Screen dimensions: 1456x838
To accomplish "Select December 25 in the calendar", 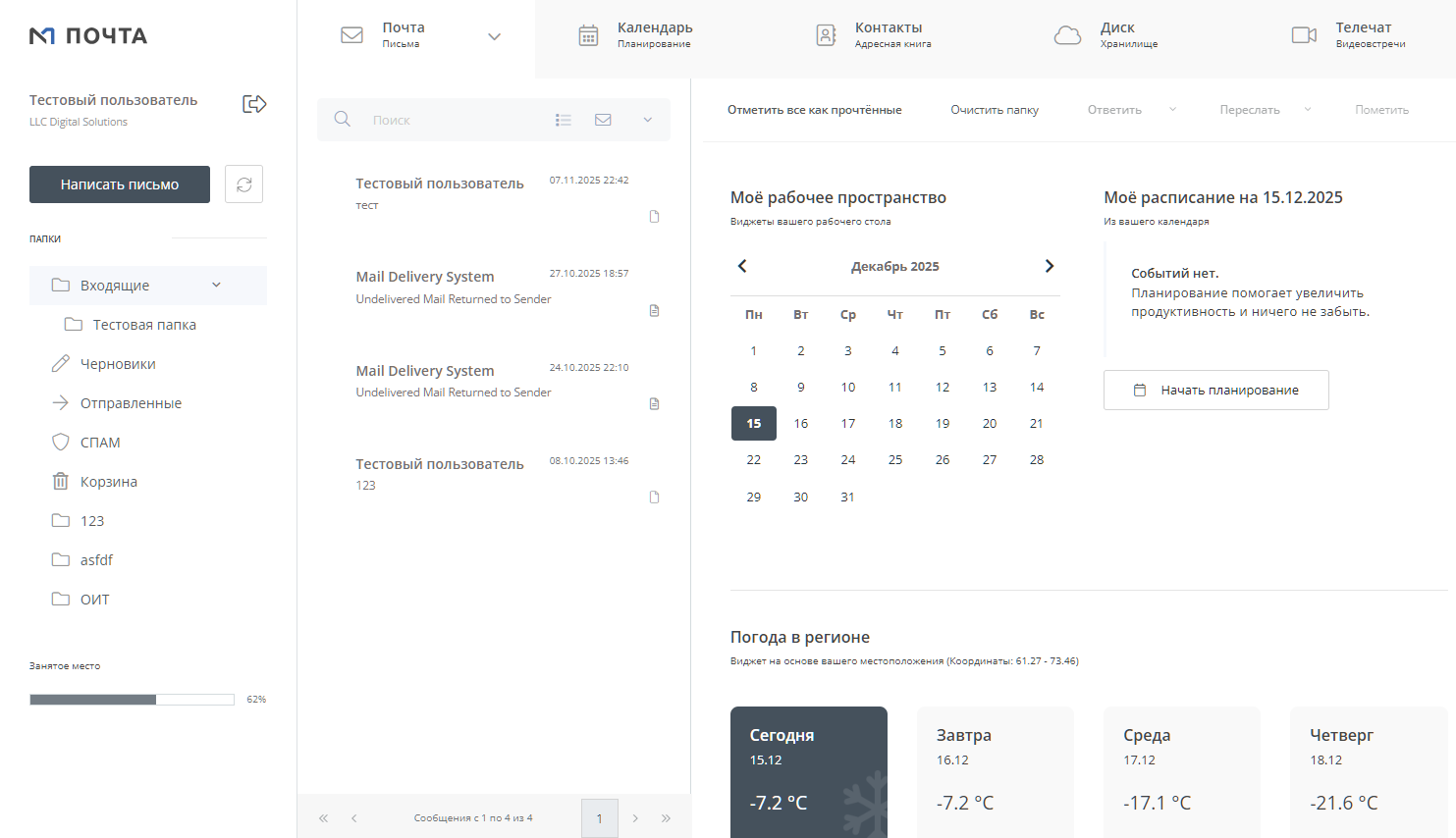I will [895, 460].
